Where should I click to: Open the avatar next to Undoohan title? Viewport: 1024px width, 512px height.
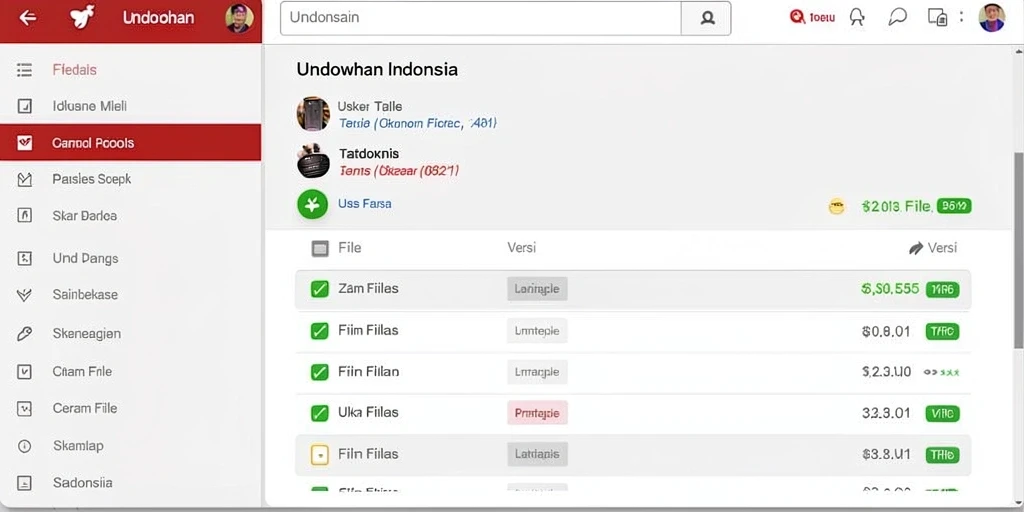239,18
